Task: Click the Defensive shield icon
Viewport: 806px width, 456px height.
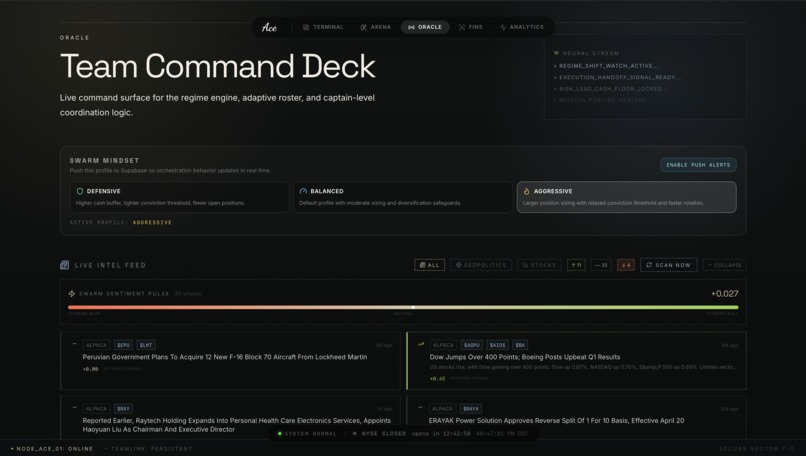Action: 80,191
